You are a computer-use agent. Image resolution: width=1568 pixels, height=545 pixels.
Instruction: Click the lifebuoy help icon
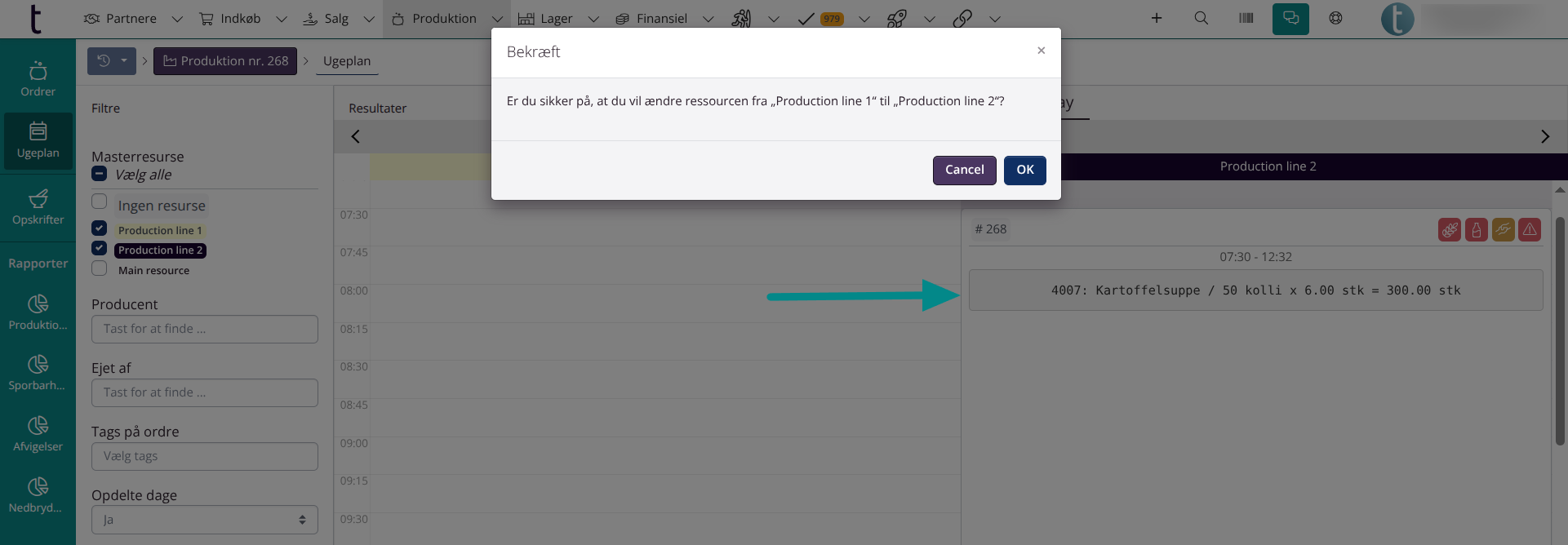point(1335,18)
